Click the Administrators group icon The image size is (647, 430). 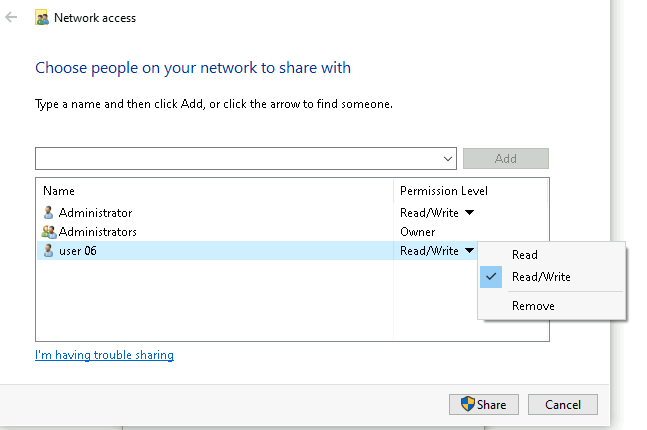click(49, 232)
